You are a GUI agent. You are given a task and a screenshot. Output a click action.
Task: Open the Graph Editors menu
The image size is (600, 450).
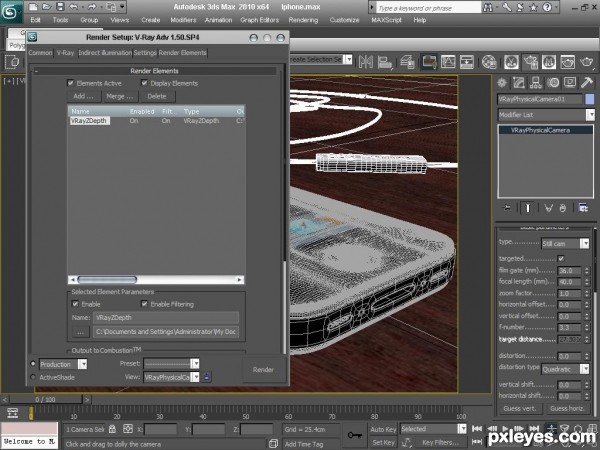click(x=259, y=20)
